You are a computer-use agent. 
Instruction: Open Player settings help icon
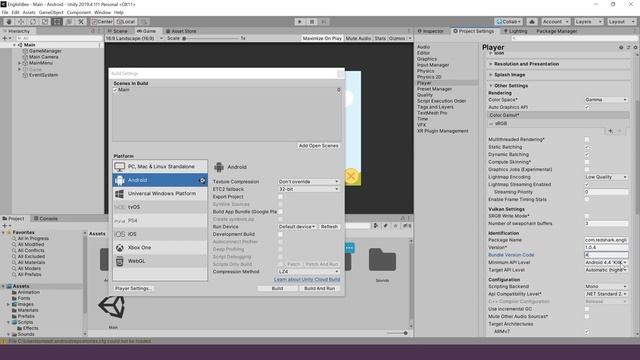pyautogui.click(x=621, y=47)
